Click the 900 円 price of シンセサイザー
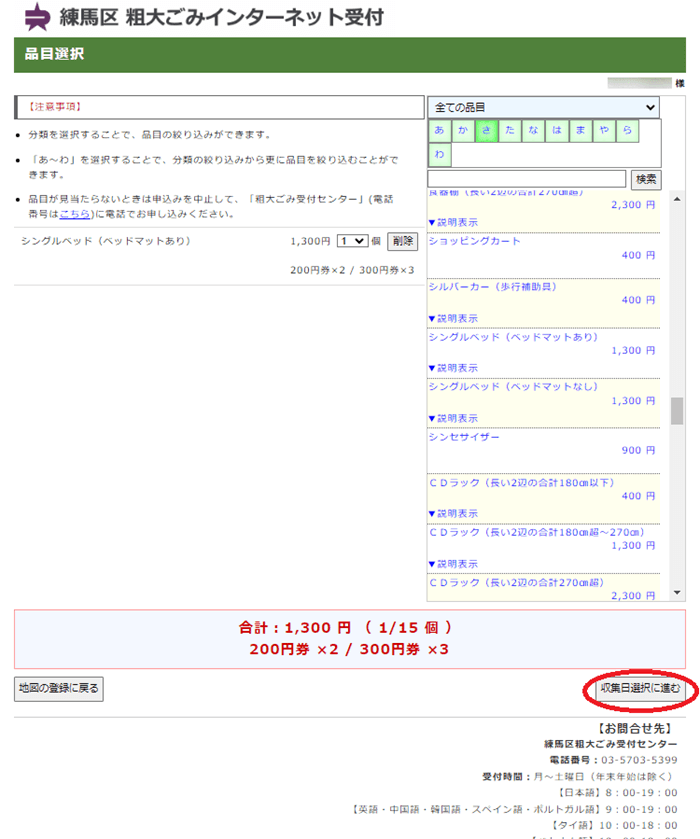The image size is (700, 839). (x=638, y=451)
